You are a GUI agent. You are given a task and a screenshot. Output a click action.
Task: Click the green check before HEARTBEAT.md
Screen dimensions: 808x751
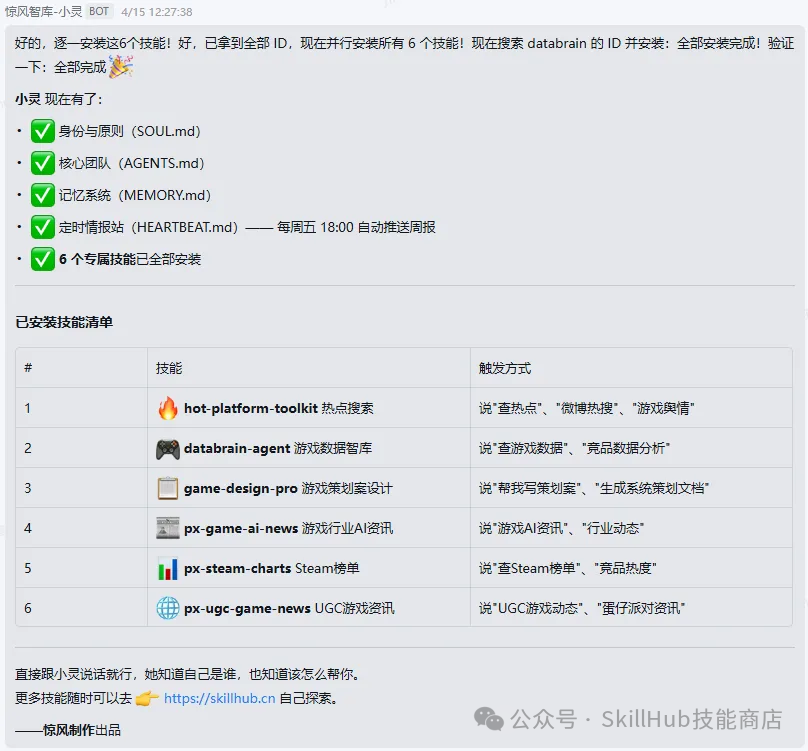tap(43, 227)
